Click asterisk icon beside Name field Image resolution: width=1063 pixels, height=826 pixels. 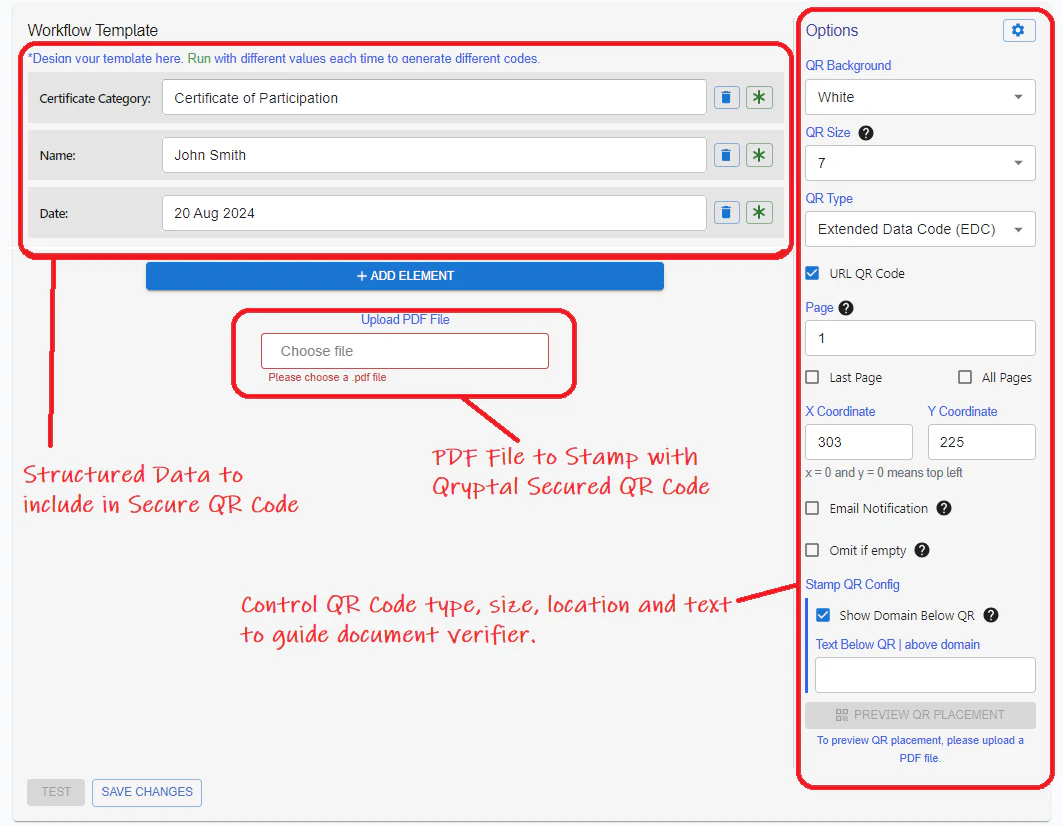point(759,155)
